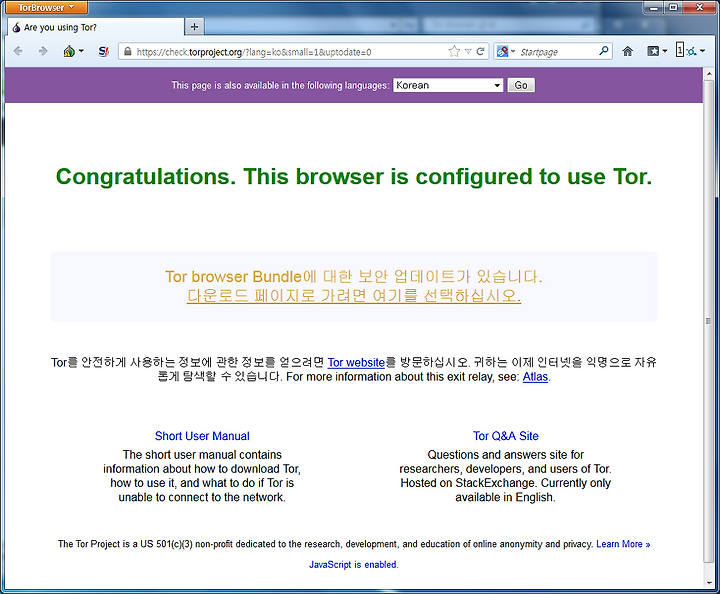Open the TorBrowser application menu
The width and height of the screenshot is (720, 594).
[x=45, y=7]
